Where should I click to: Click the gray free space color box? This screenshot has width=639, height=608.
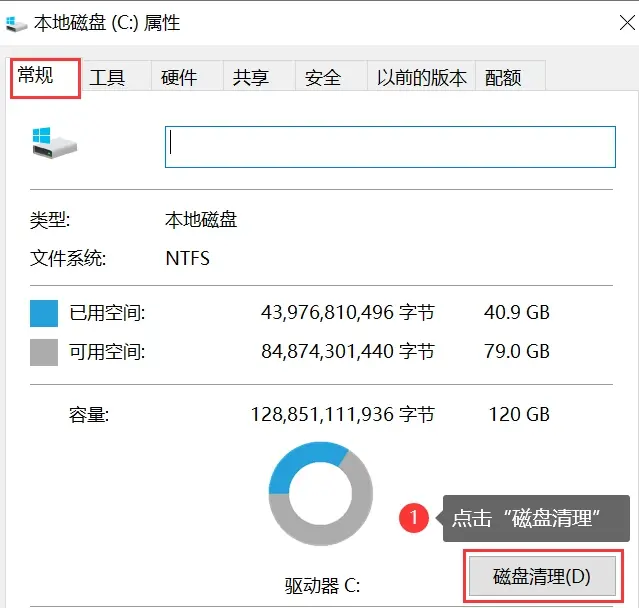coord(44,352)
